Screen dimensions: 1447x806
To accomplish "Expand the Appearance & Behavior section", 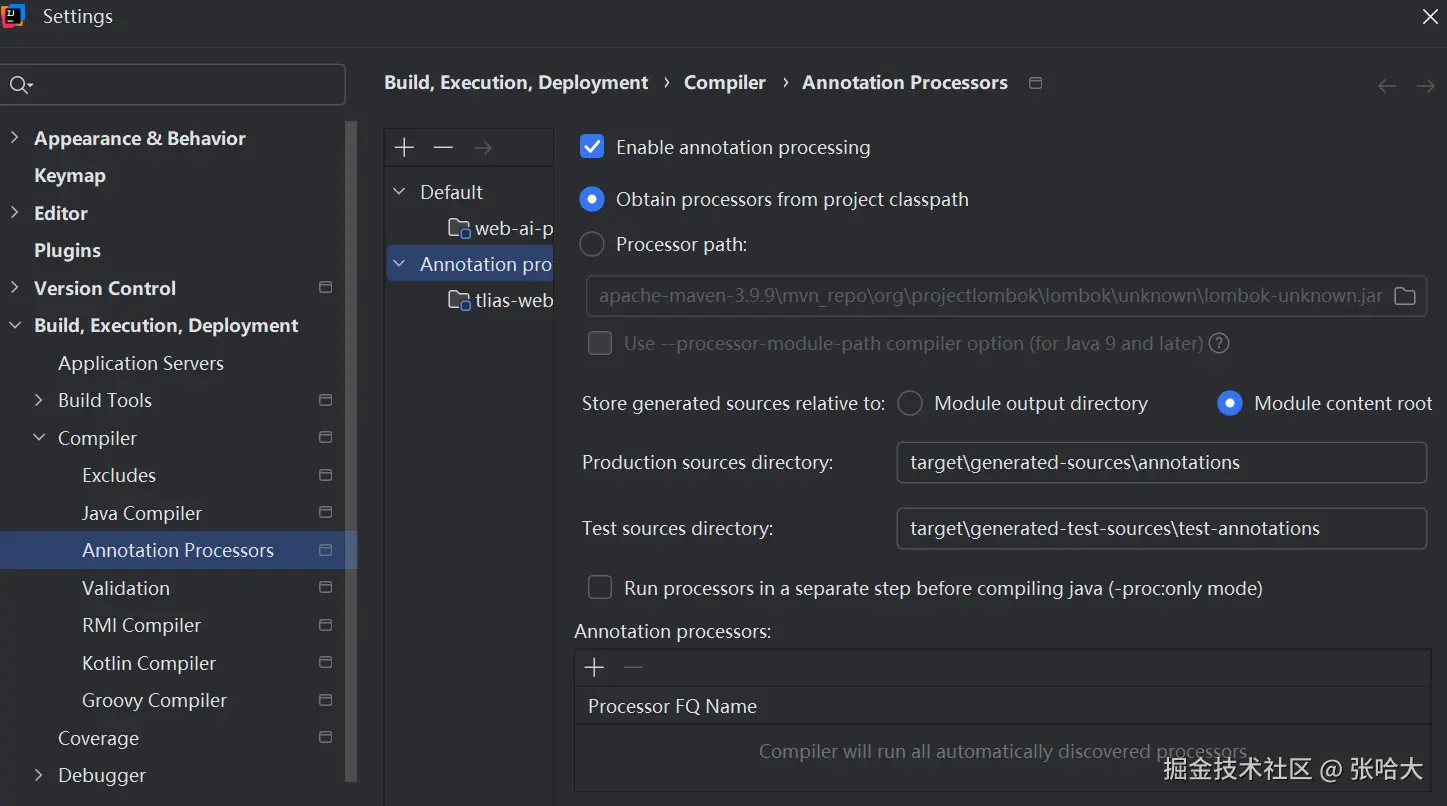I will pyautogui.click(x=14, y=138).
